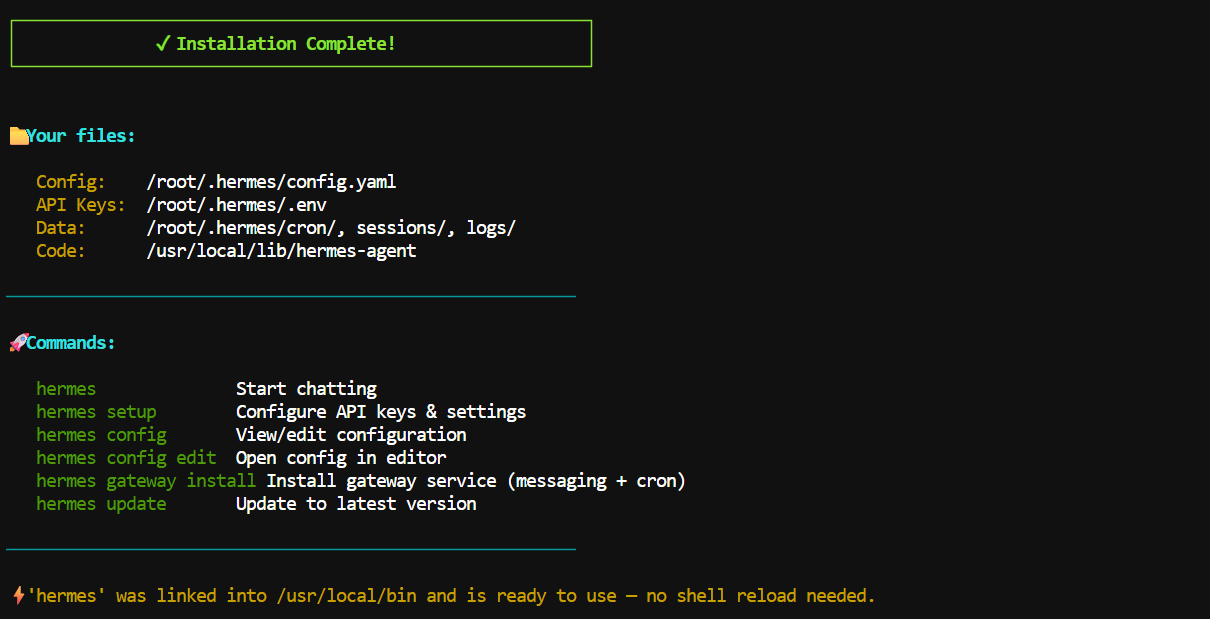Click the 'hermes' command beside Start chatting
Image resolution: width=1210 pixels, height=619 pixels.
click(66, 389)
